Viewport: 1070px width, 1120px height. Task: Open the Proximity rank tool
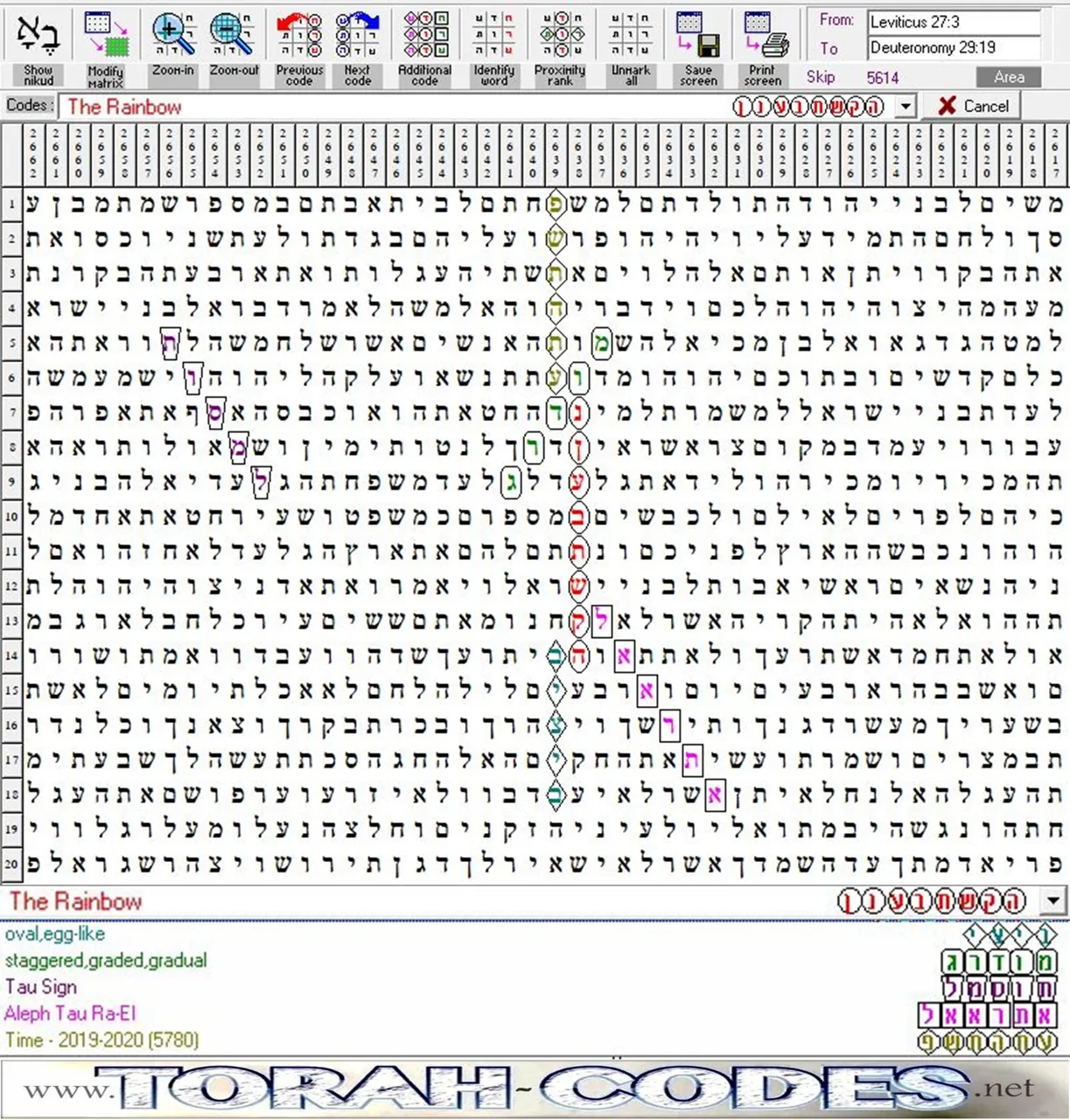pyautogui.click(x=560, y=46)
